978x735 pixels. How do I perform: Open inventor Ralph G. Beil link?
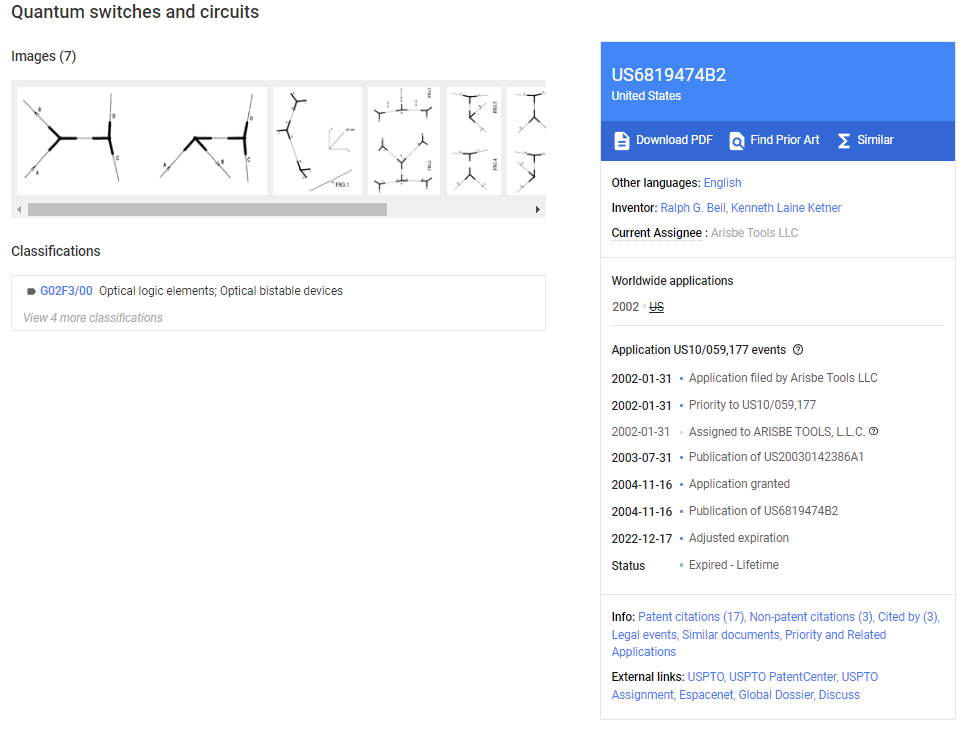tap(694, 208)
